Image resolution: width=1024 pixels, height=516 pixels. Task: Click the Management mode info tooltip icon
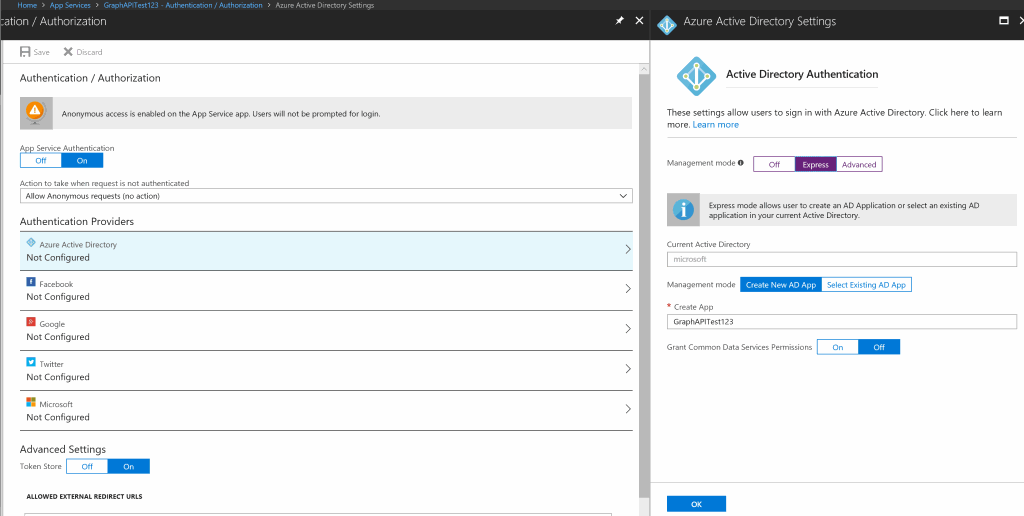[x=741, y=163]
